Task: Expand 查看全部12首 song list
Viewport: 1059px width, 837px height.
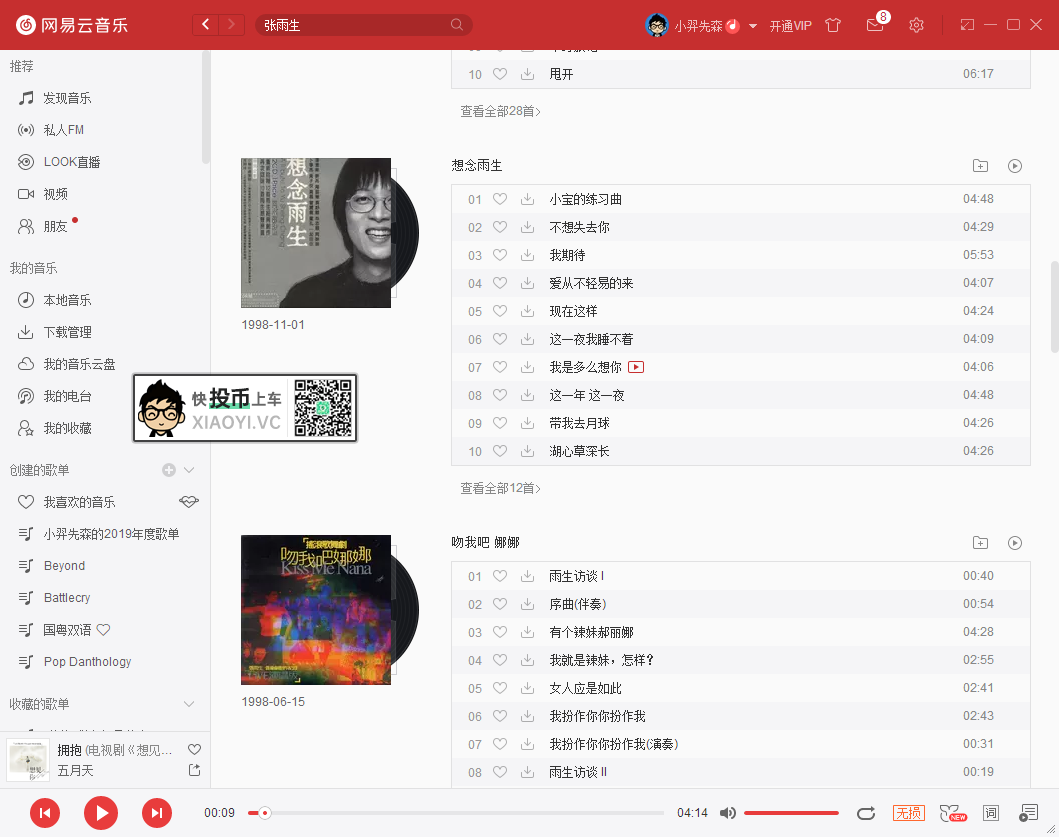Action: click(500, 488)
